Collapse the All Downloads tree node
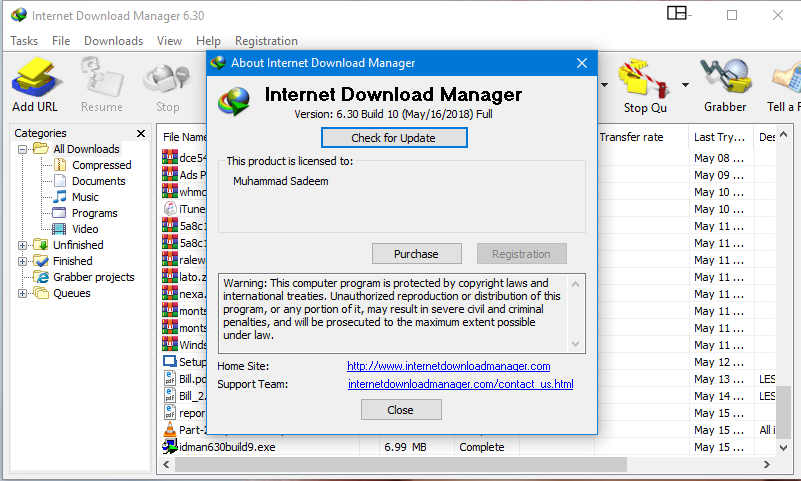This screenshot has height=481, width=801. tap(22, 150)
